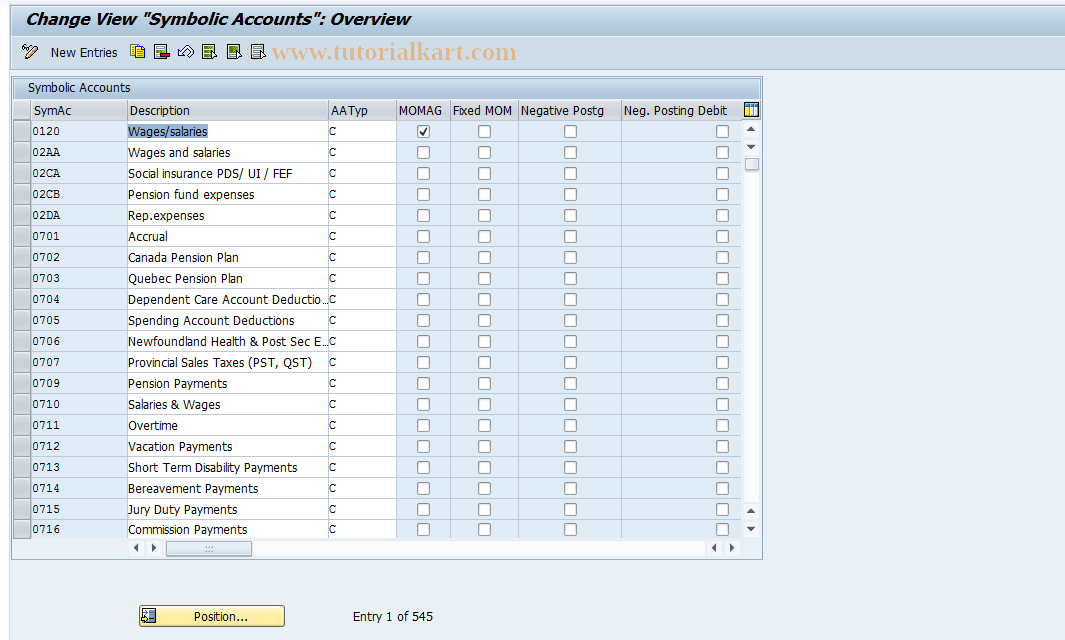Click the Copy As icon

pos(137,52)
